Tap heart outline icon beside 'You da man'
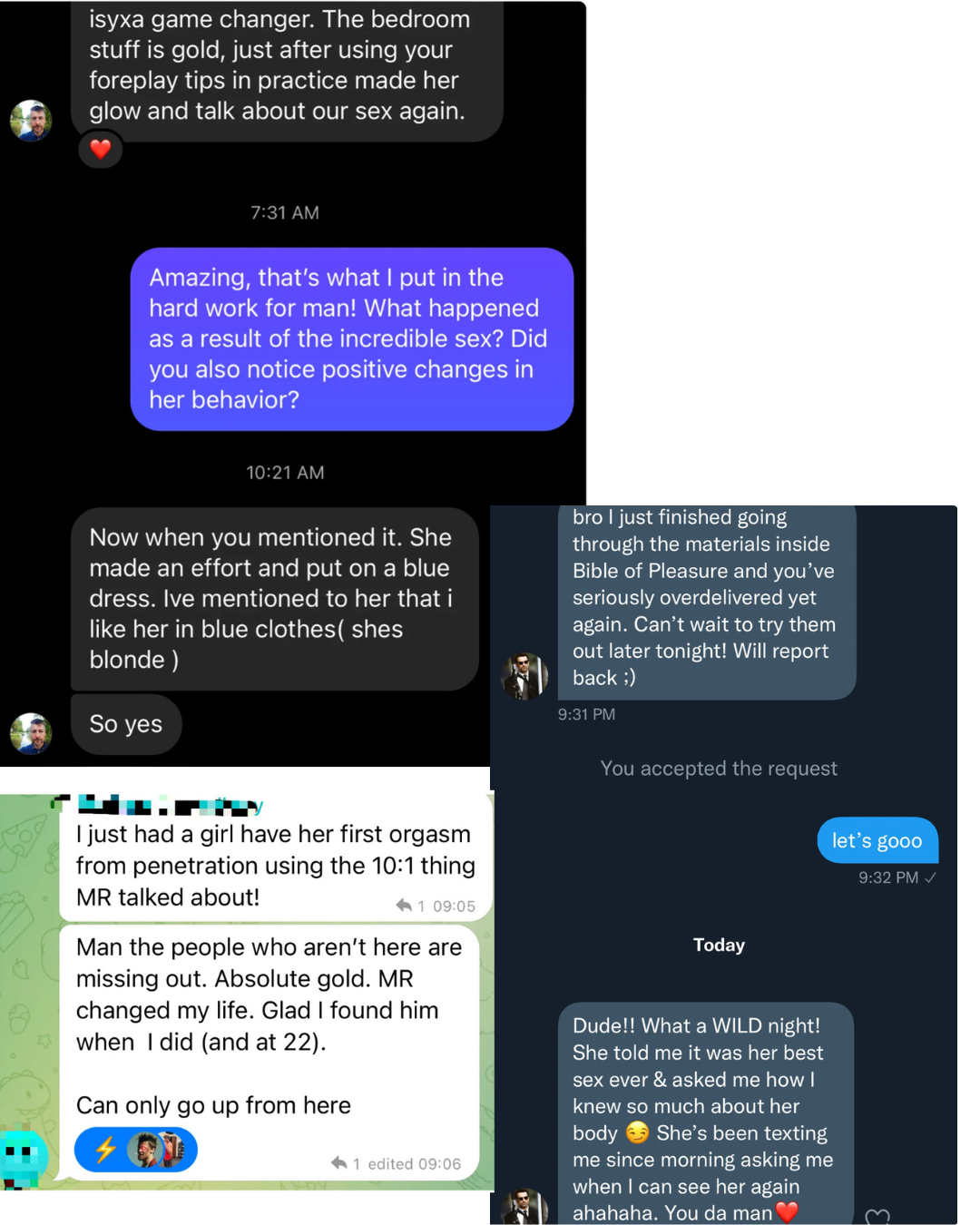This screenshot has width=980, height=1225. (877, 1216)
